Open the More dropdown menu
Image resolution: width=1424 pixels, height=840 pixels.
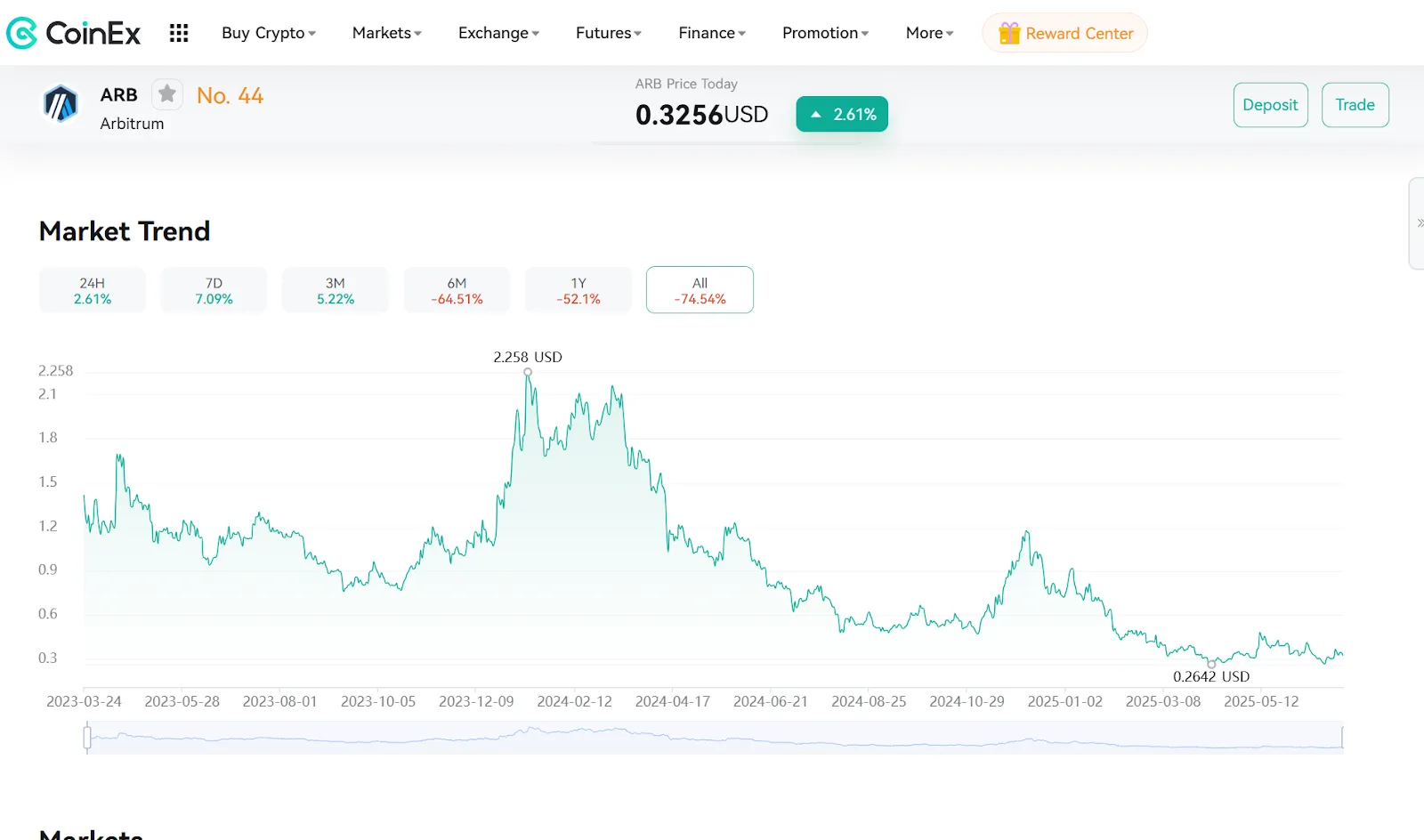[930, 33]
